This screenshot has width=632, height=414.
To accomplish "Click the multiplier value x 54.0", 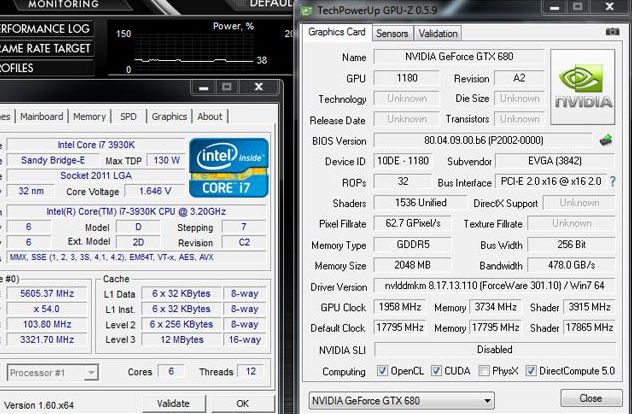I will coord(47,309).
